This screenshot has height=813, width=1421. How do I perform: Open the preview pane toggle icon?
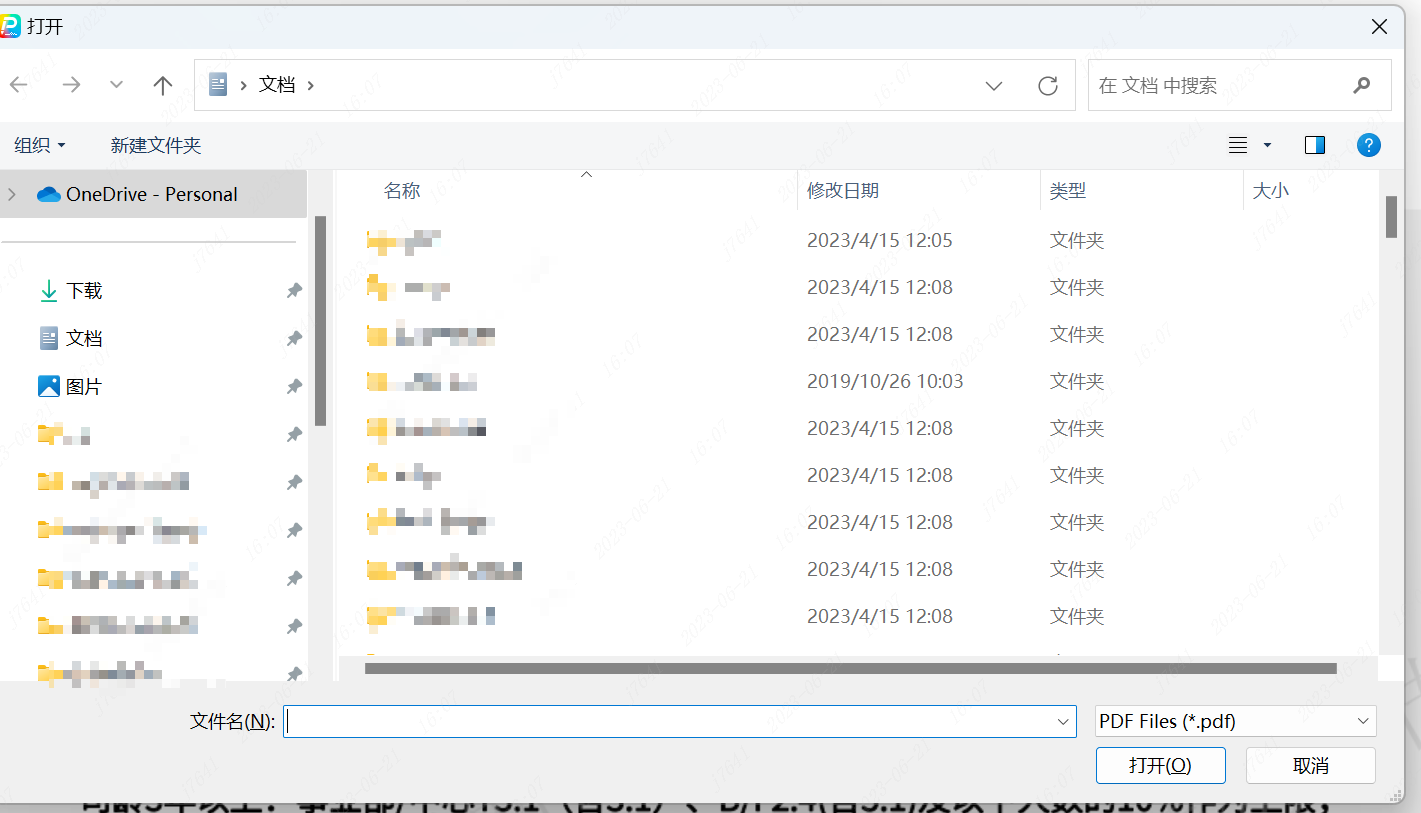tap(1314, 145)
